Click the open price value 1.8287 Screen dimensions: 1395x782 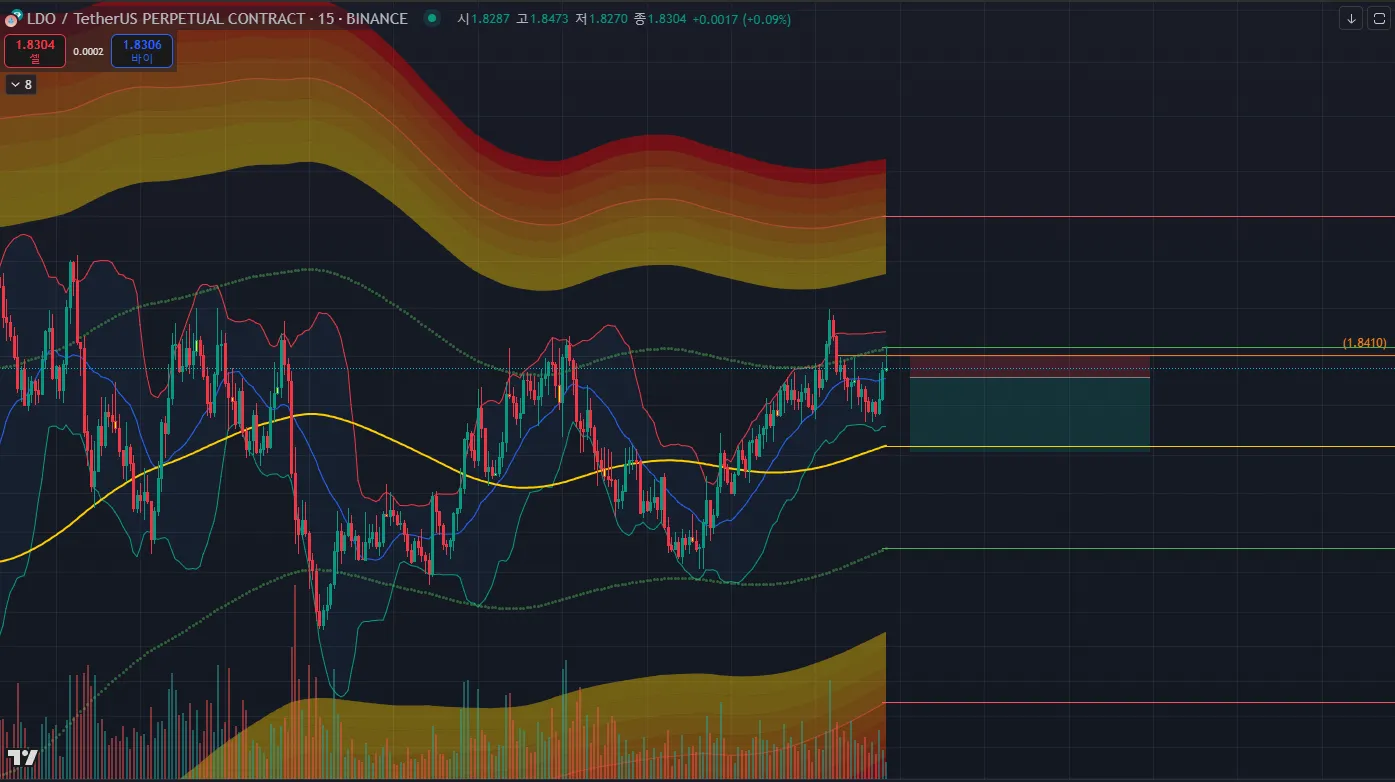click(x=492, y=18)
